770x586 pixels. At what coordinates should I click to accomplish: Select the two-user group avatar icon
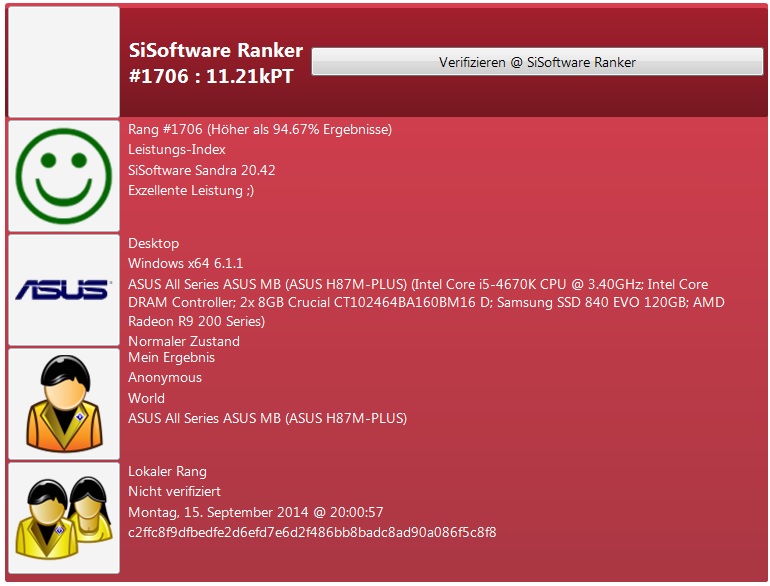click(64, 518)
